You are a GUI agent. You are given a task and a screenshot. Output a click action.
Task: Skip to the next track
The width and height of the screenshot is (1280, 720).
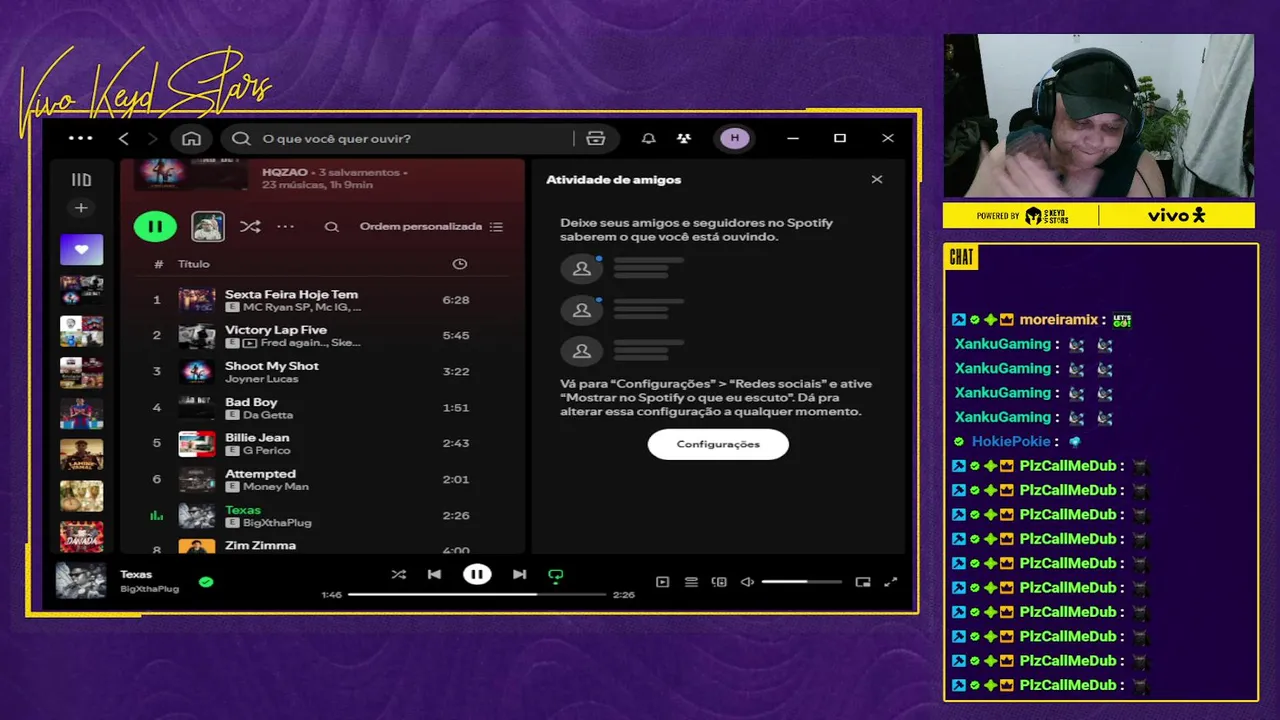click(519, 575)
